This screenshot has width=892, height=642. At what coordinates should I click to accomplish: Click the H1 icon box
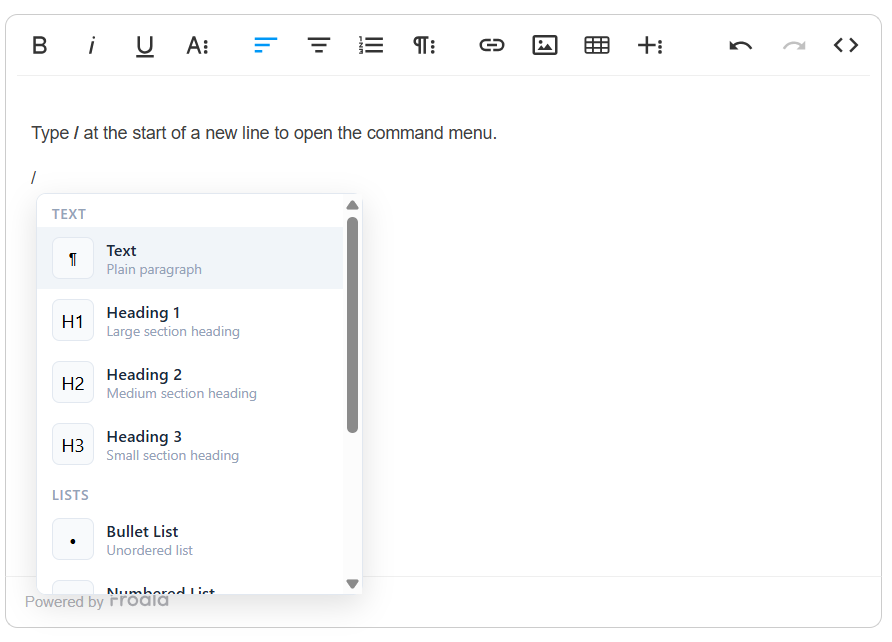coord(73,320)
